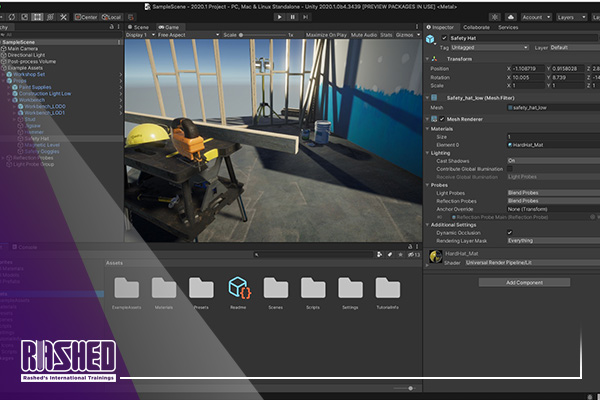Open the Collab sparkle icon in toolbar
Screen dimensions: 600x400
click(x=495, y=17)
